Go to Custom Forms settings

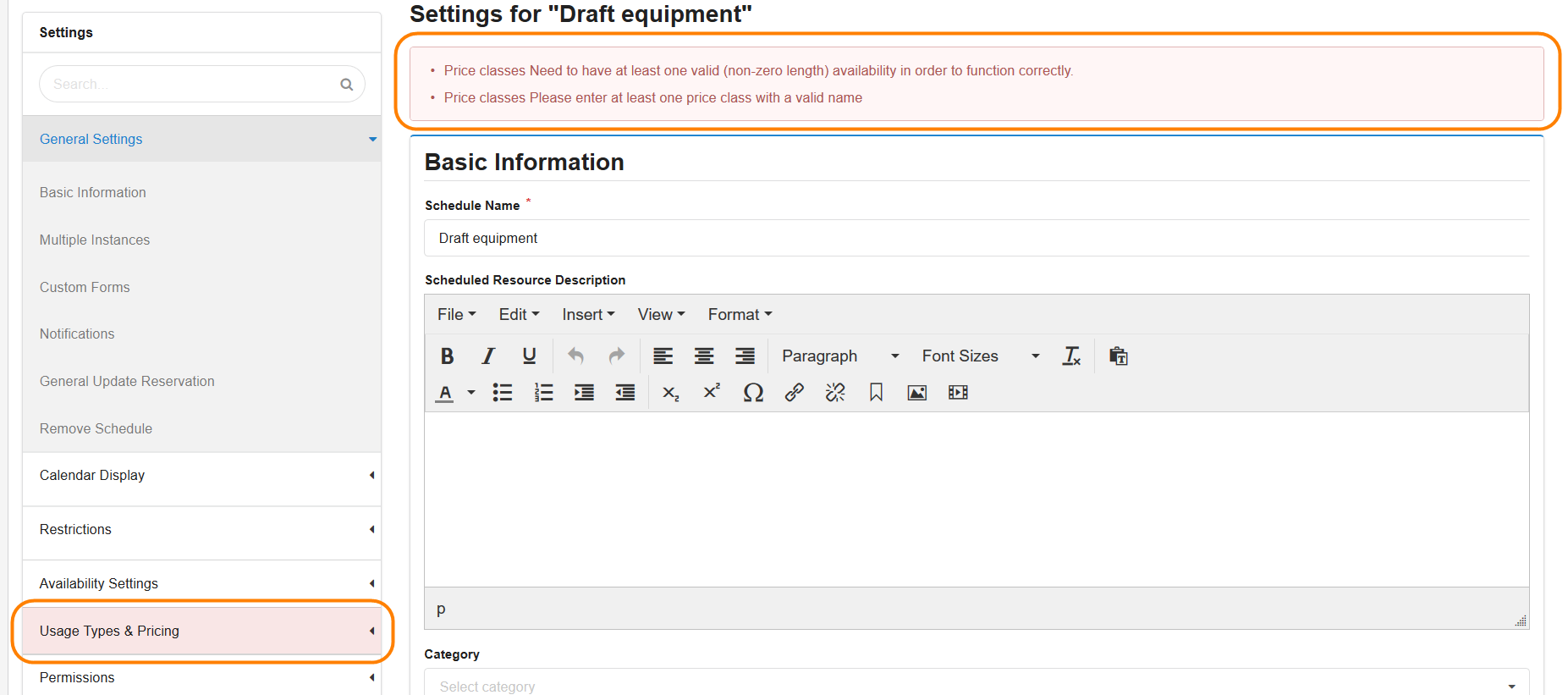(85, 288)
